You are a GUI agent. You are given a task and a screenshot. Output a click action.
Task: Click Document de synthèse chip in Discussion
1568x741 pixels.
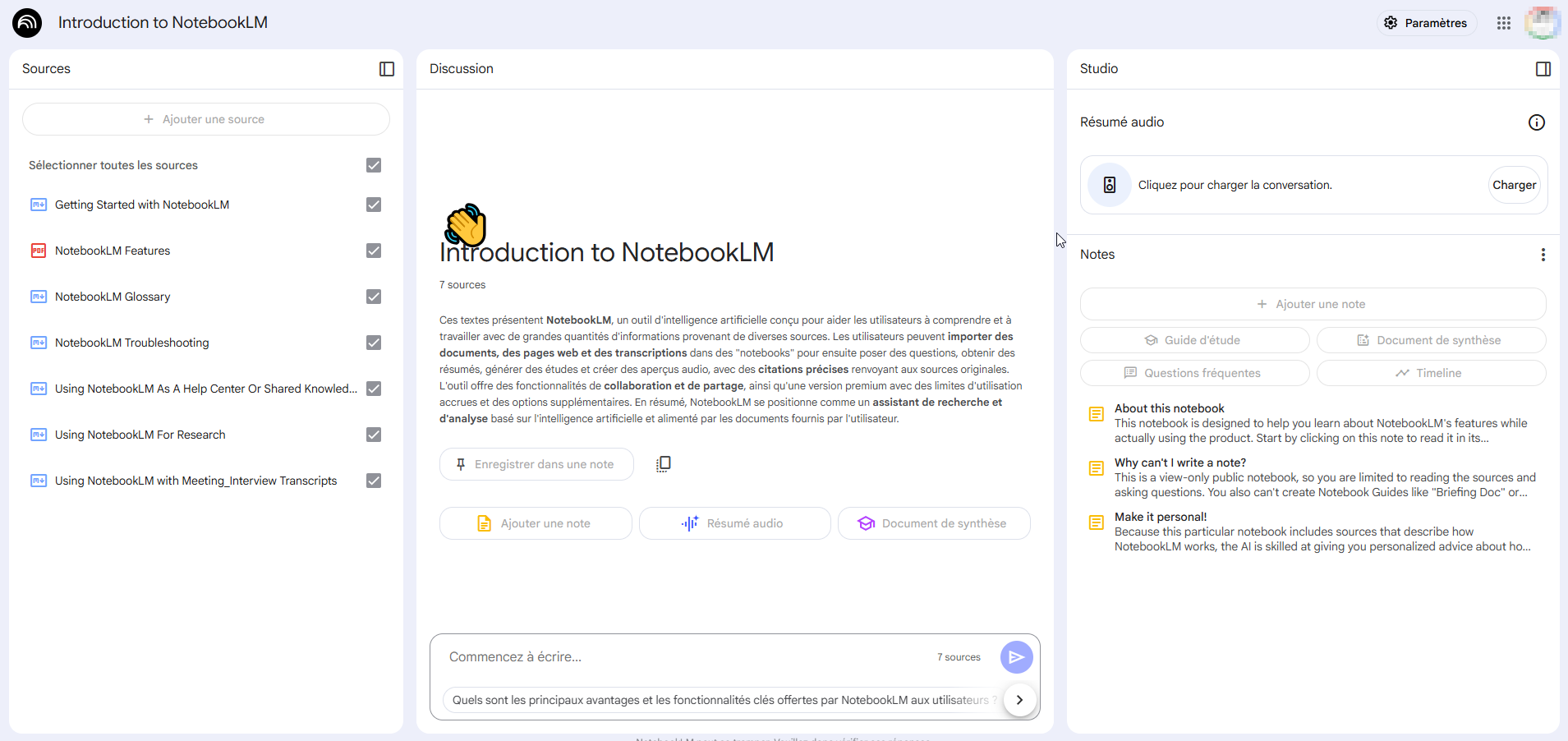pyautogui.click(x=934, y=523)
